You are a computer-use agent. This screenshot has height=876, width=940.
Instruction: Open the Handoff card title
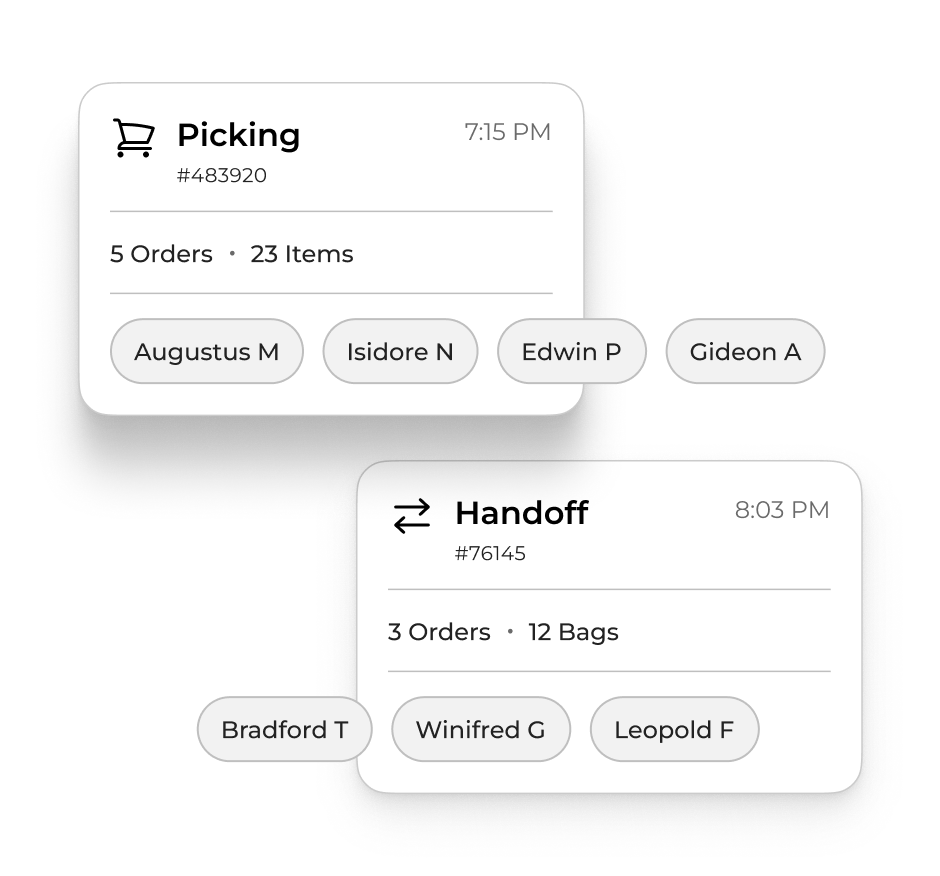(521, 513)
